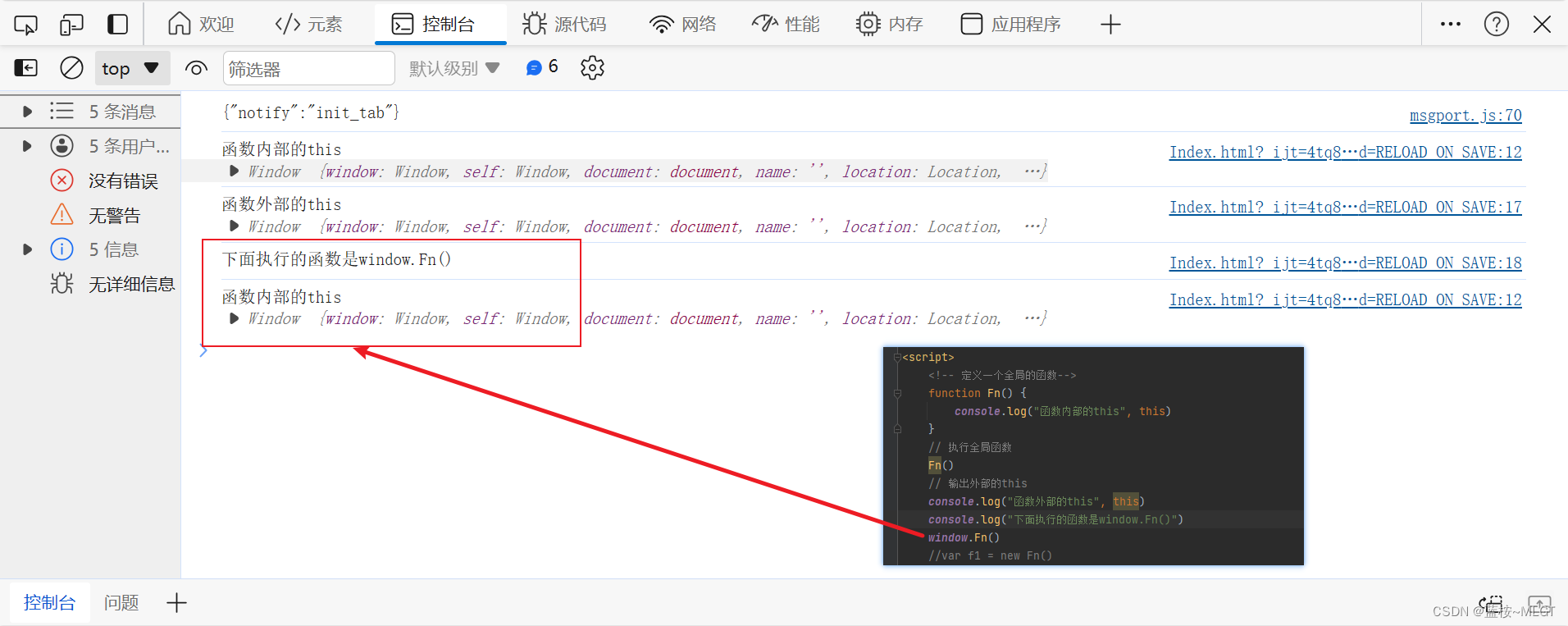Filter by 5 信息 info entry
Viewport: 1568px width, 626px height.
click(x=90, y=249)
